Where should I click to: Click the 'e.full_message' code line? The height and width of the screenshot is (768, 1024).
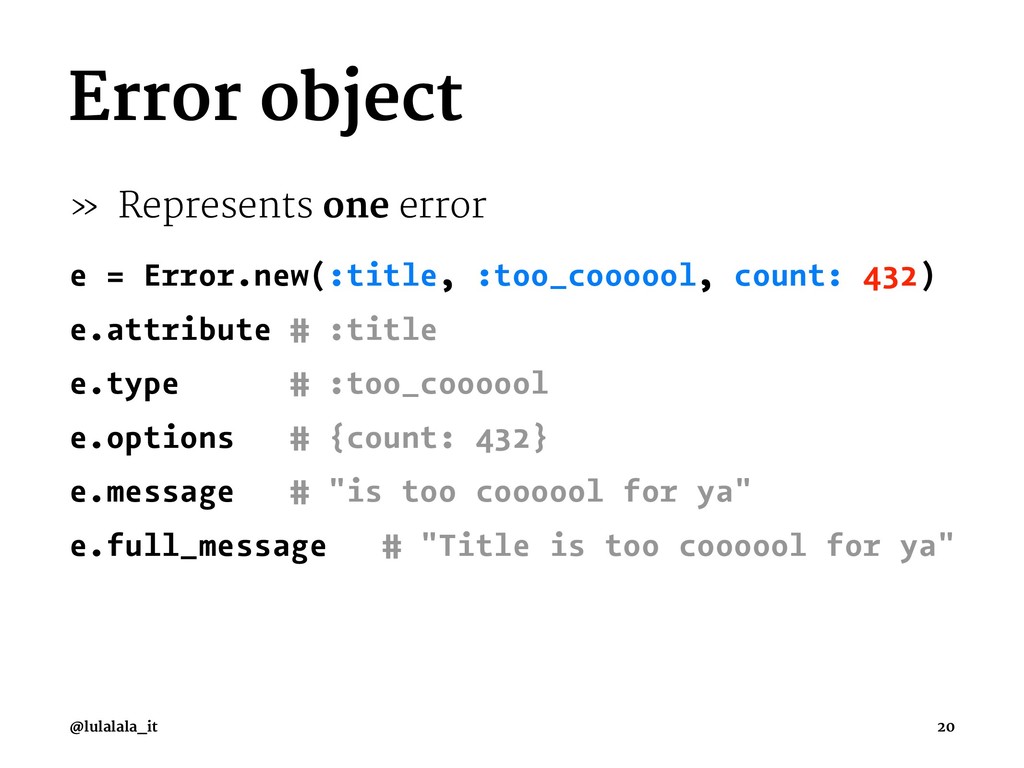(x=198, y=547)
